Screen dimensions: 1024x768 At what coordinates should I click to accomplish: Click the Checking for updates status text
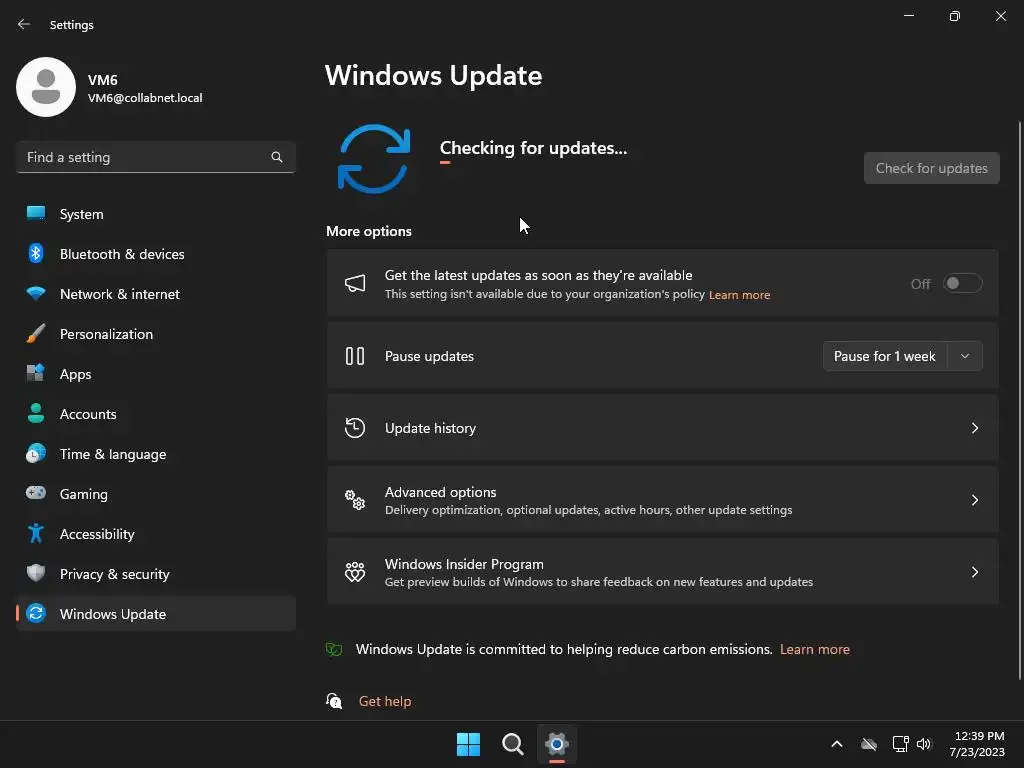pyautogui.click(x=533, y=148)
